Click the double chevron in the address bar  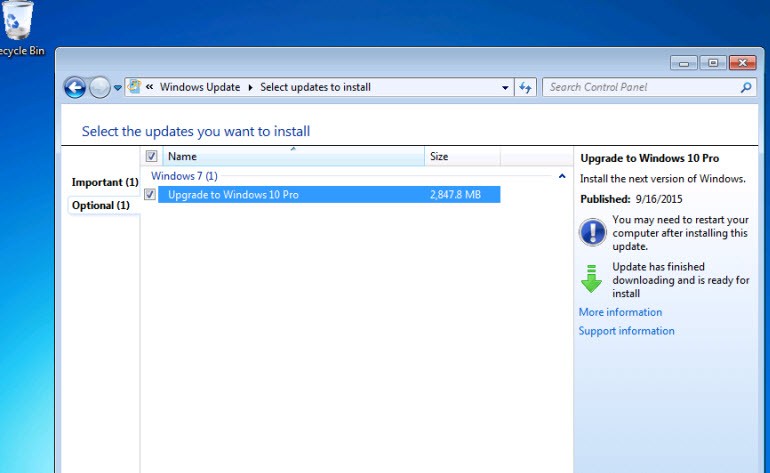pos(149,87)
